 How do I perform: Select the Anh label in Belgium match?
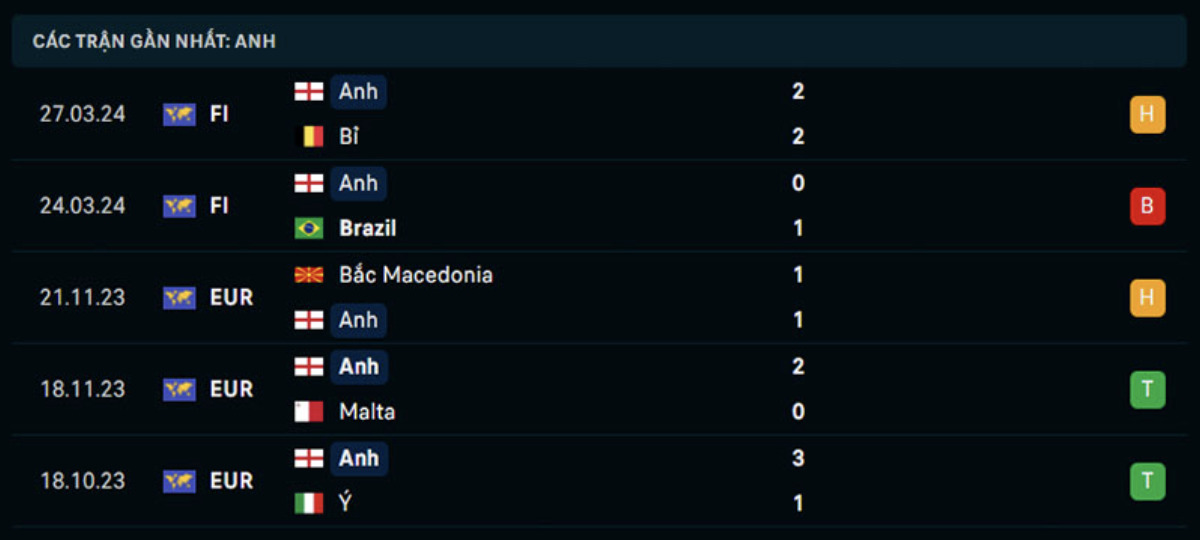[x=359, y=92]
